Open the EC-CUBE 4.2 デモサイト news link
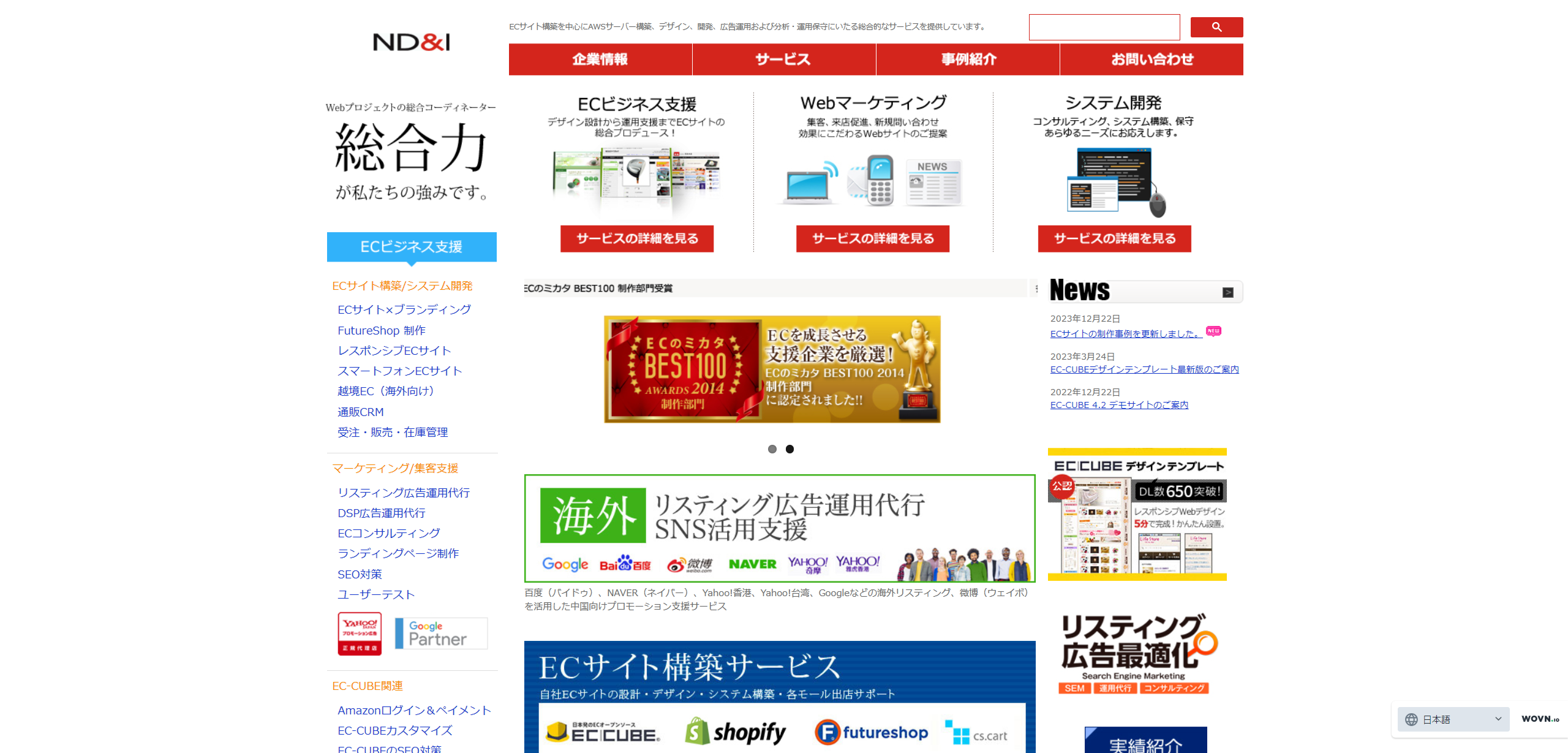 (1119, 405)
